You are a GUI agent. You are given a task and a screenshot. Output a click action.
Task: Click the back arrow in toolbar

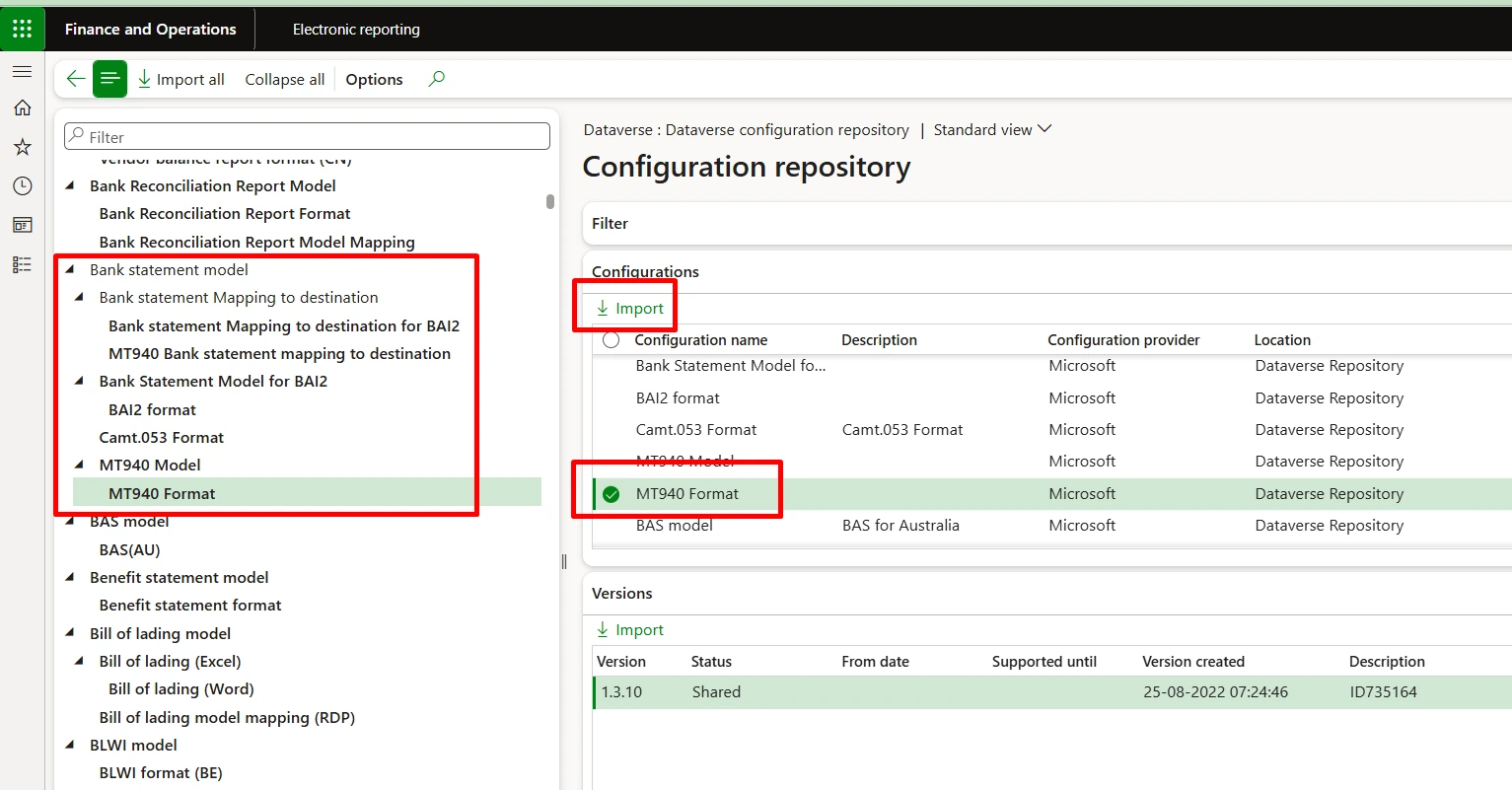(x=75, y=79)
